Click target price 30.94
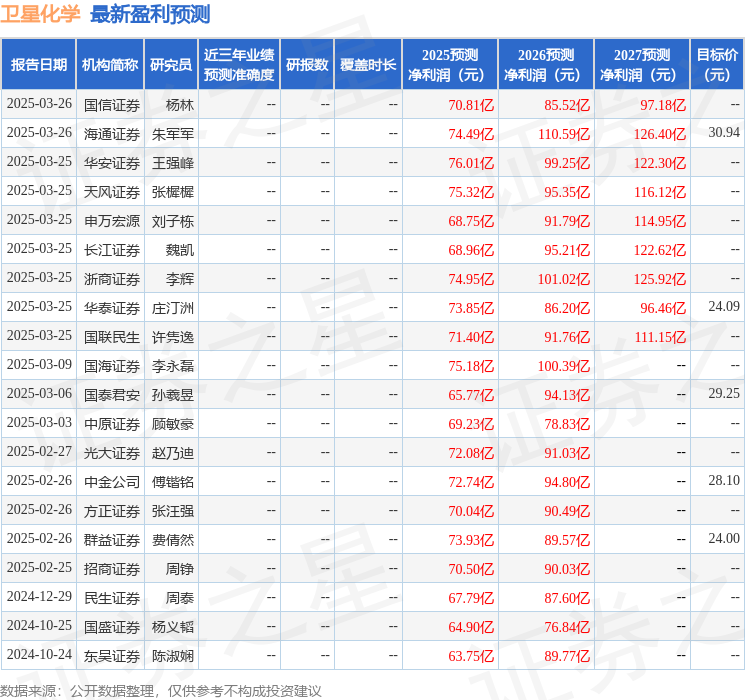745x700 pixels. [724, 132]
